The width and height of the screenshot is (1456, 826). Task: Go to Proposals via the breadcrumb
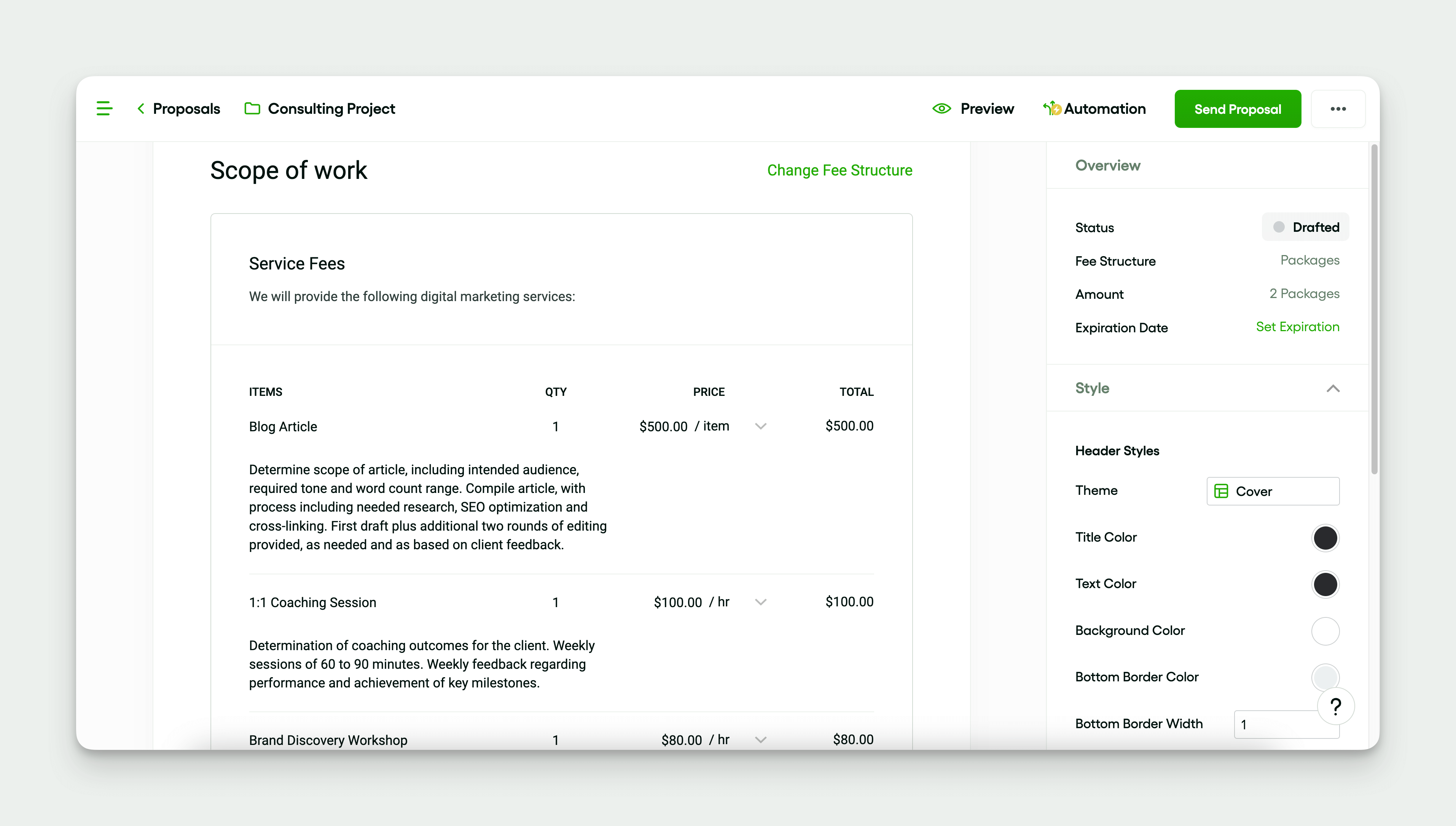[186, 108]
